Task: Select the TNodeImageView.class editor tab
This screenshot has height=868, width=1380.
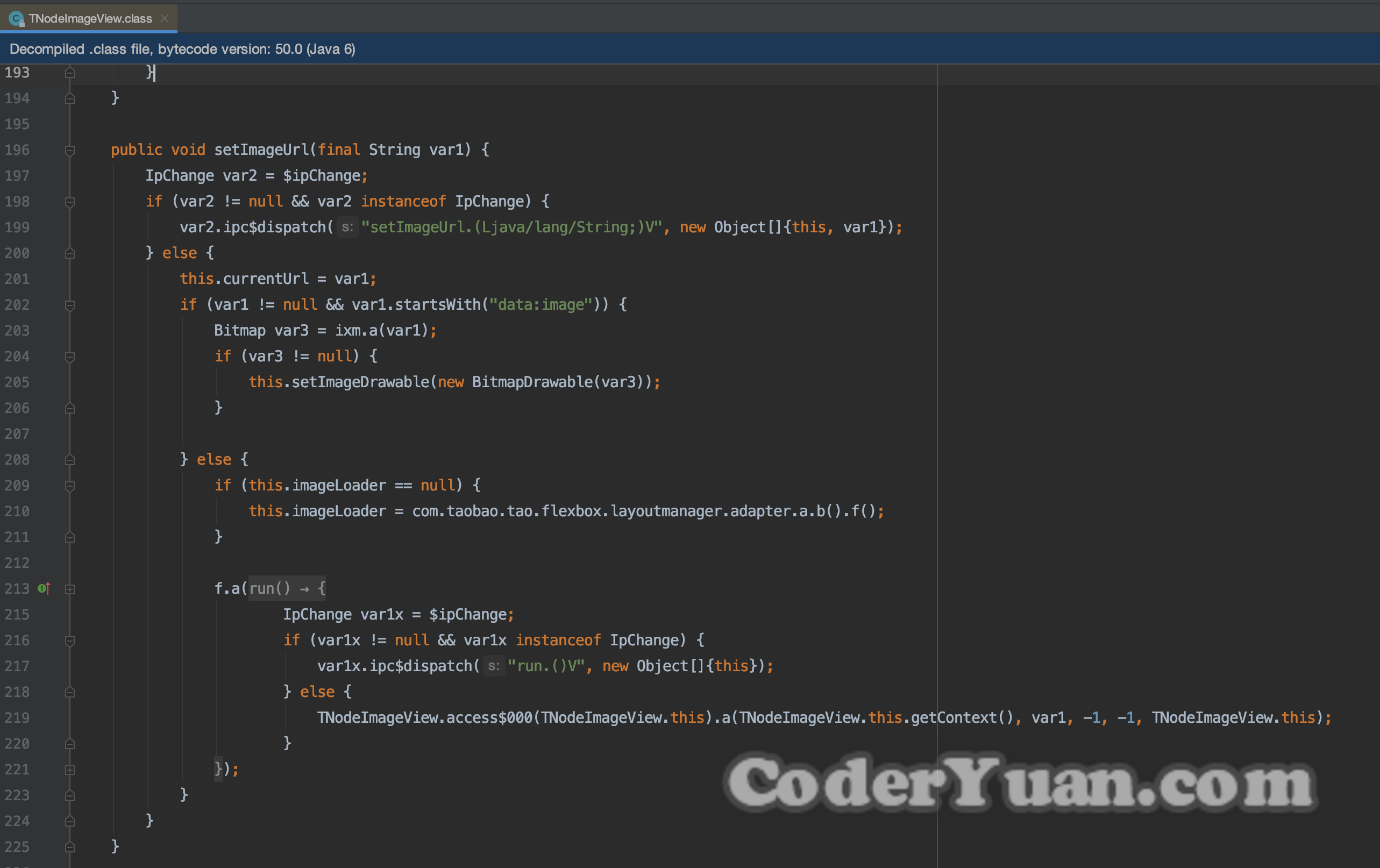Action: coord(90,19)
